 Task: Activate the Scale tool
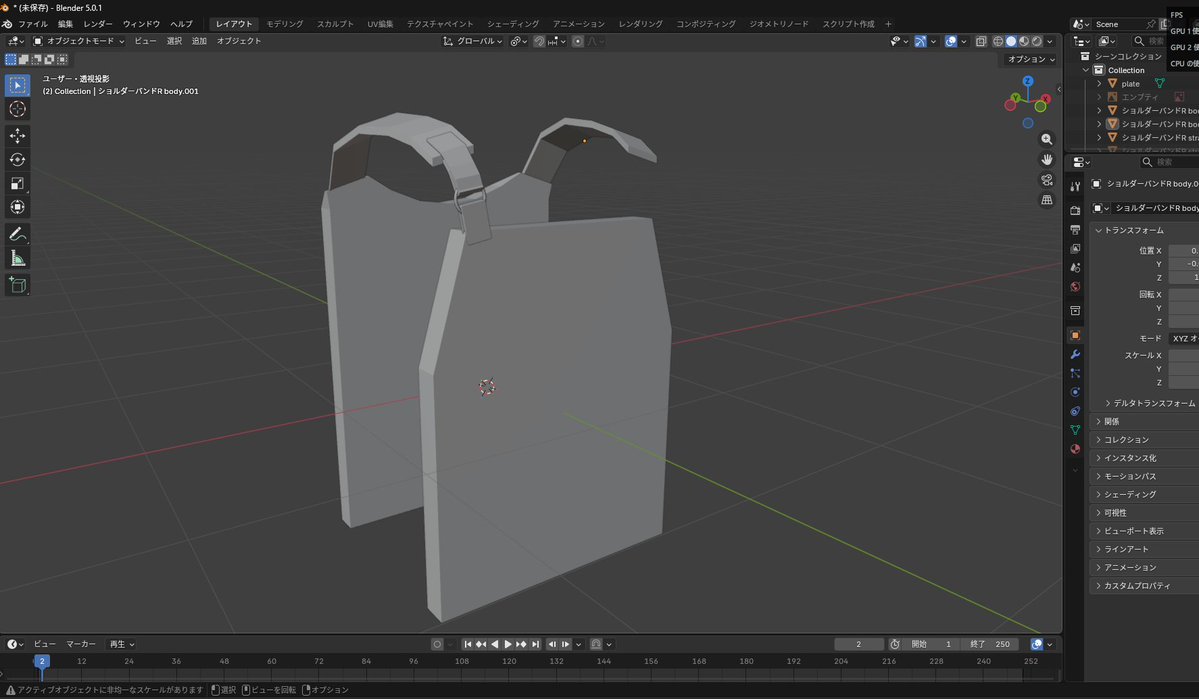tap(17, 183)
